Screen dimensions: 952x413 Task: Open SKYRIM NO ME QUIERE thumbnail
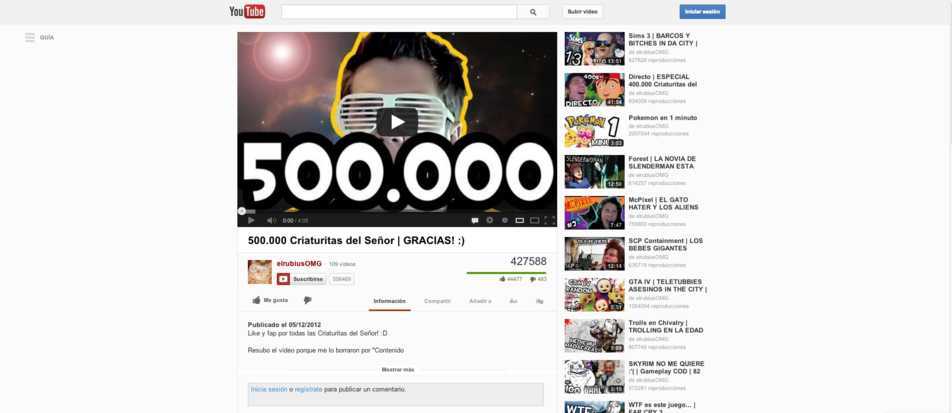point(594,377)
